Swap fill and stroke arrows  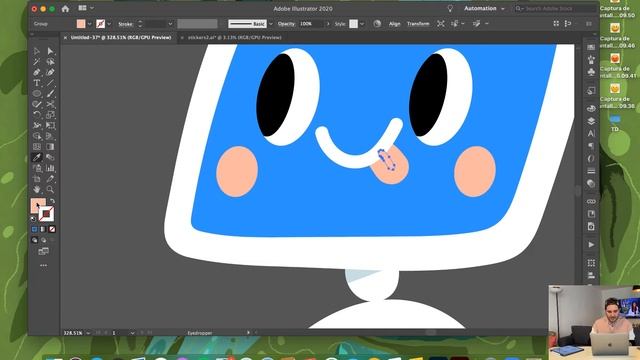click(x=52, y=201)
